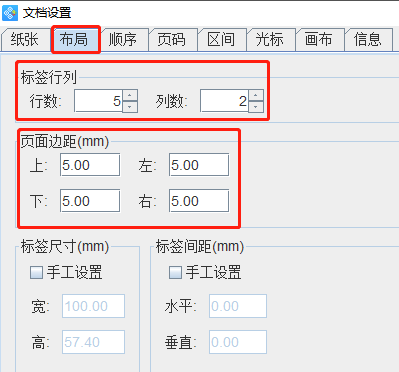Click the 右 page margin field
399x372 pixels.
pyautogui.click(x=199, y=201)
